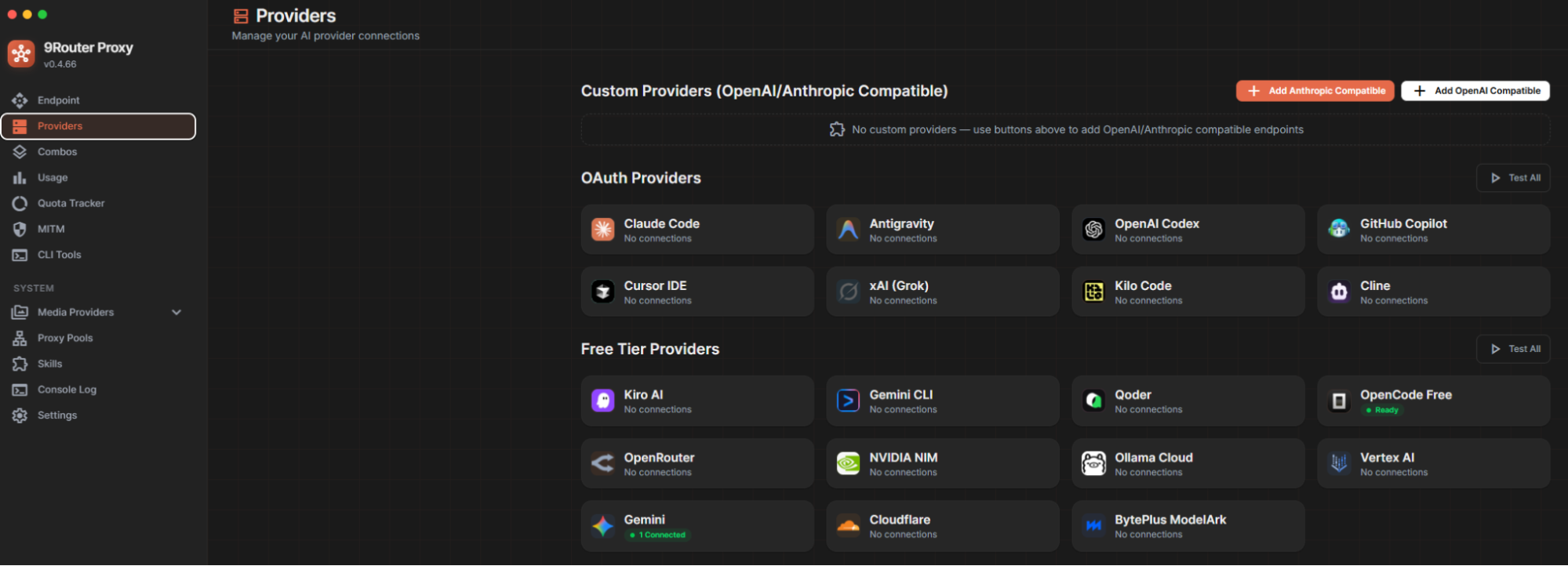The width and height of the screenshot is (1568, 566).
Task: Click Test All for Free Tier Providers
Action: pos(1513,349)
